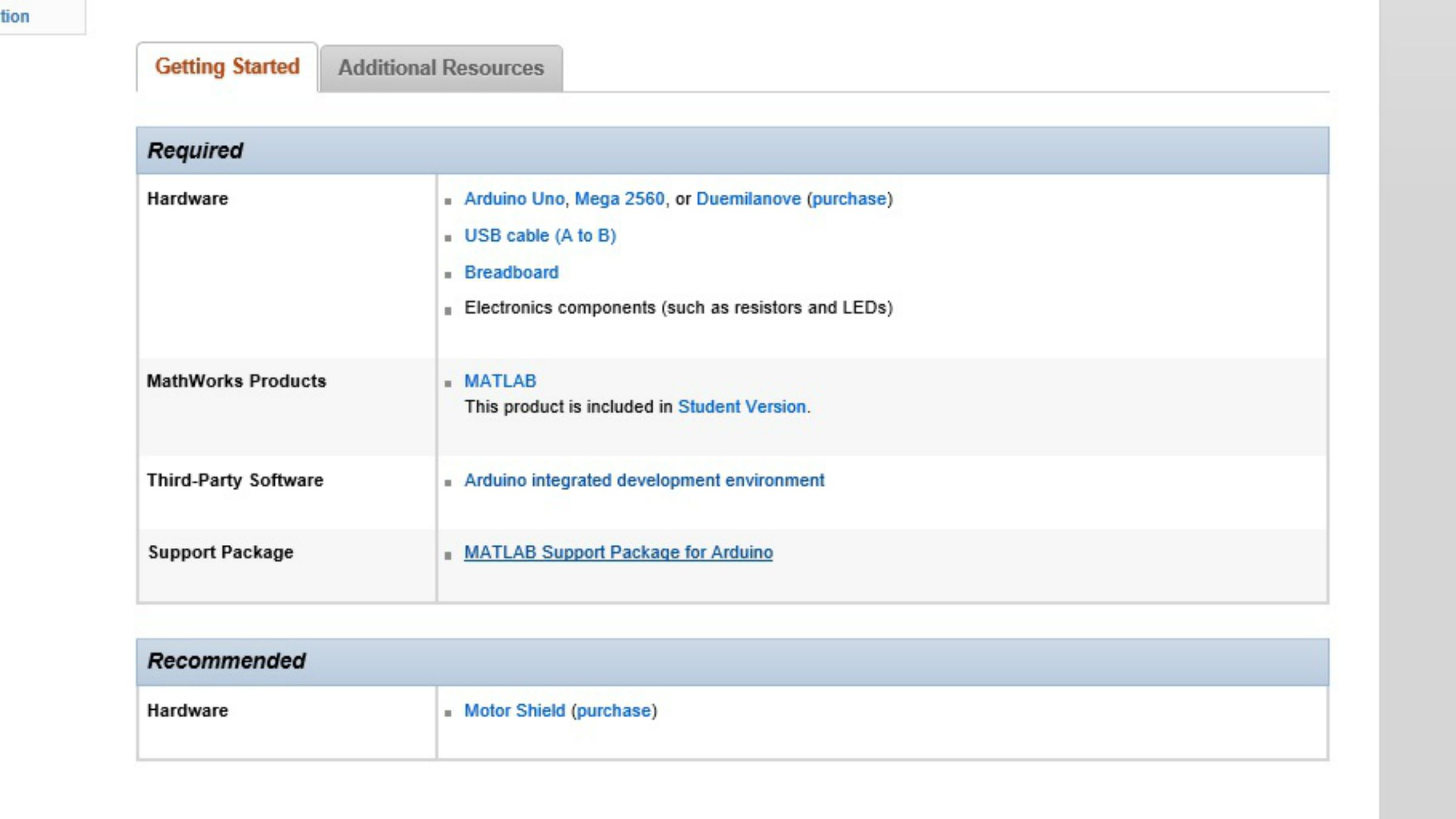Click the Breadboard link
Viewport: 1456px width, 819px height.
pyautogui.click(x=511, y=272)
